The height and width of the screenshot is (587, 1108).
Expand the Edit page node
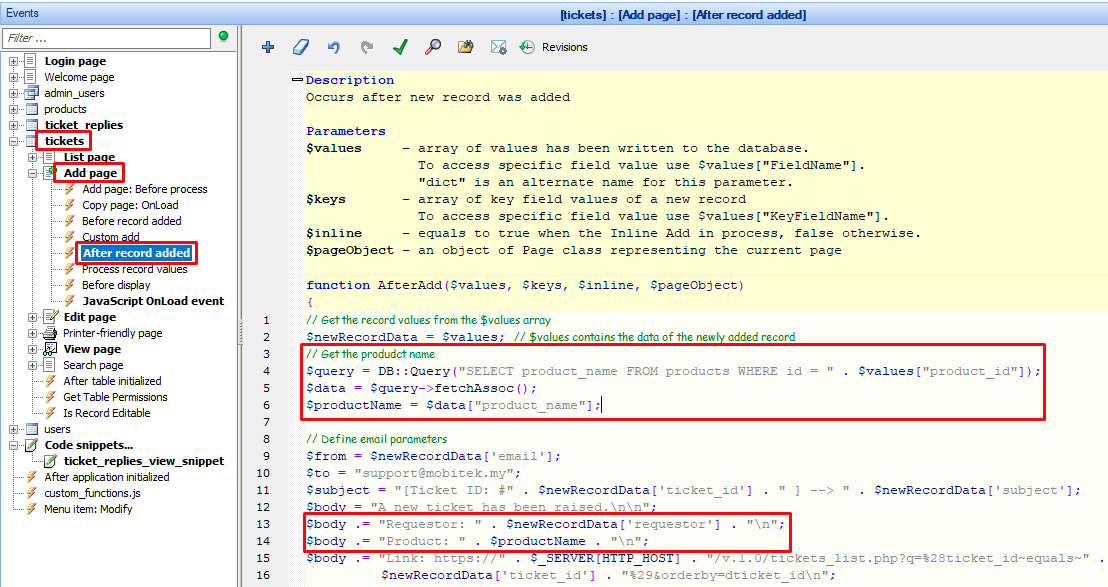[x=33, y=317]
